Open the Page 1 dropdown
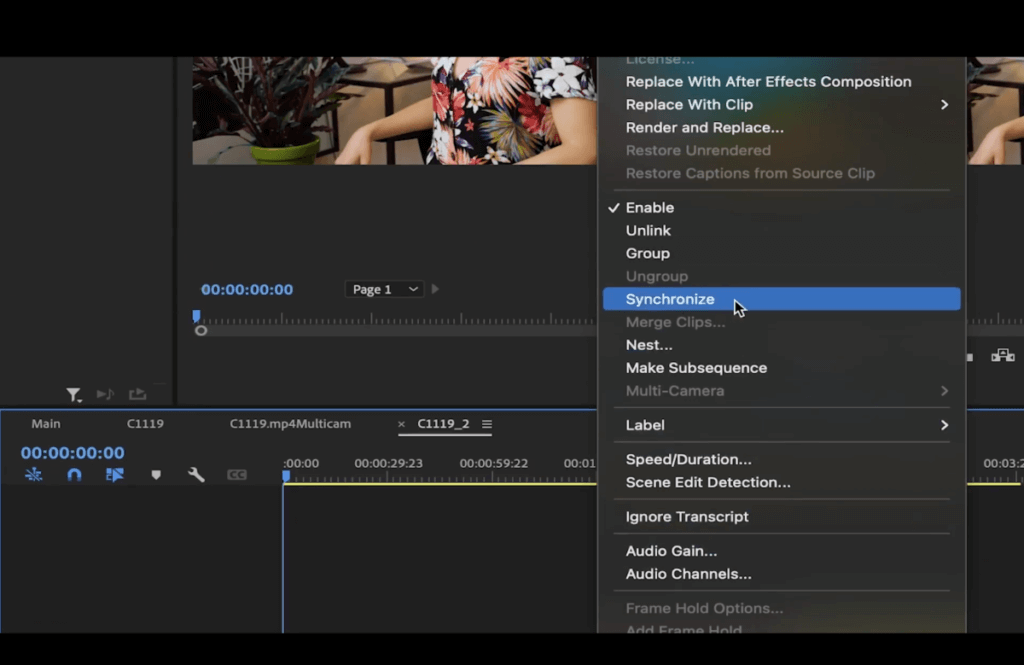 [383, 288]
